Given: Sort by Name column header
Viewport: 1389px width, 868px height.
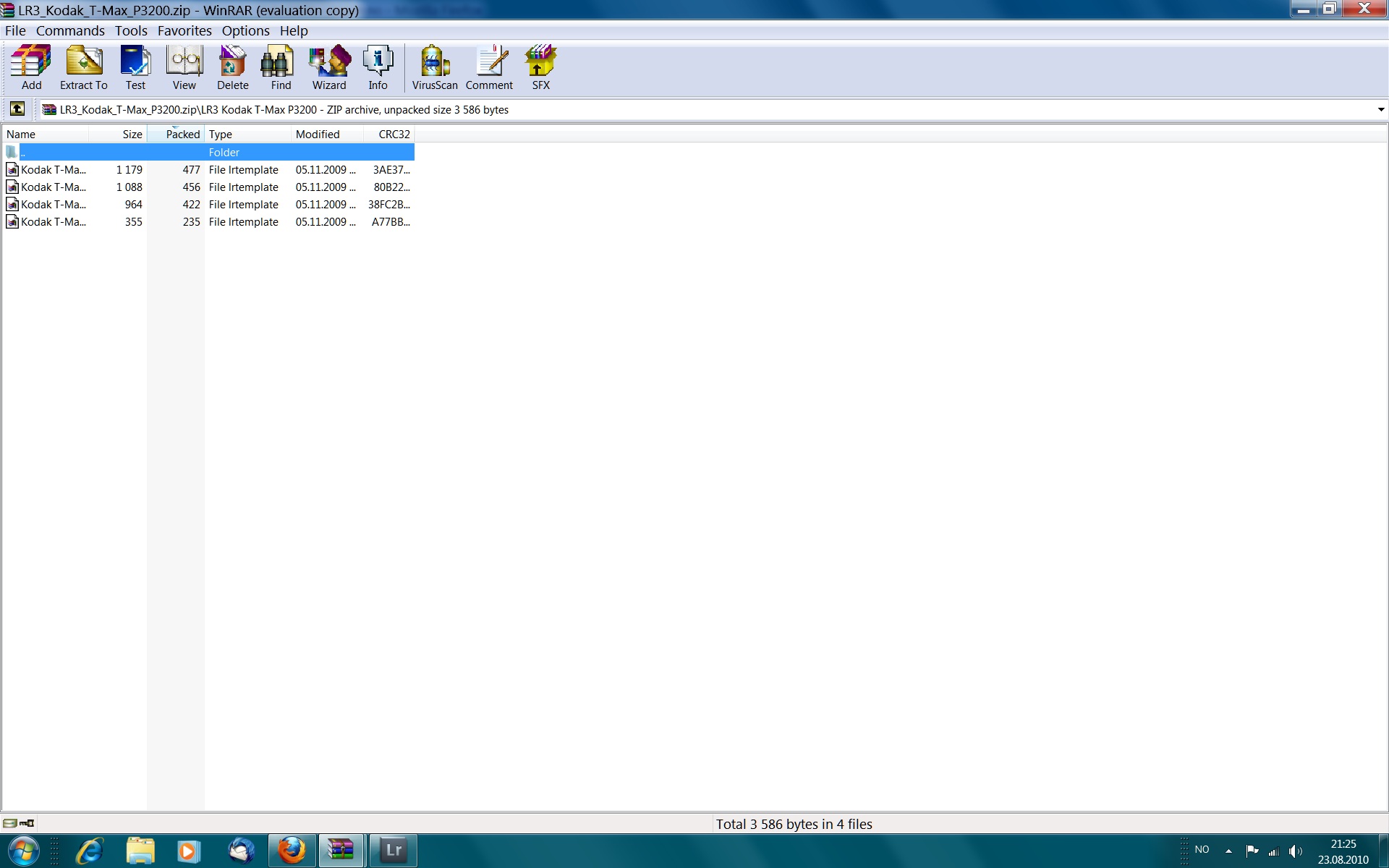Looking at the screenshot, I should pos(45,134).
